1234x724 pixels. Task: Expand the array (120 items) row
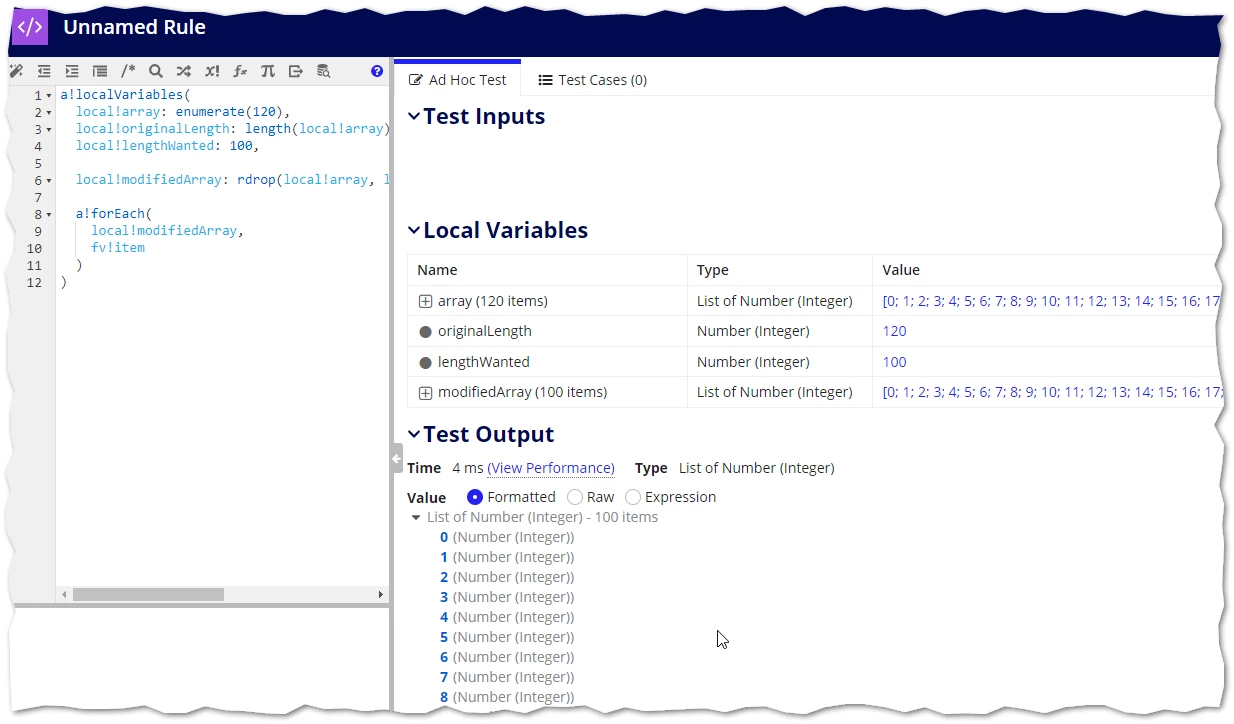pyautogui.click(x=425, y=301)
